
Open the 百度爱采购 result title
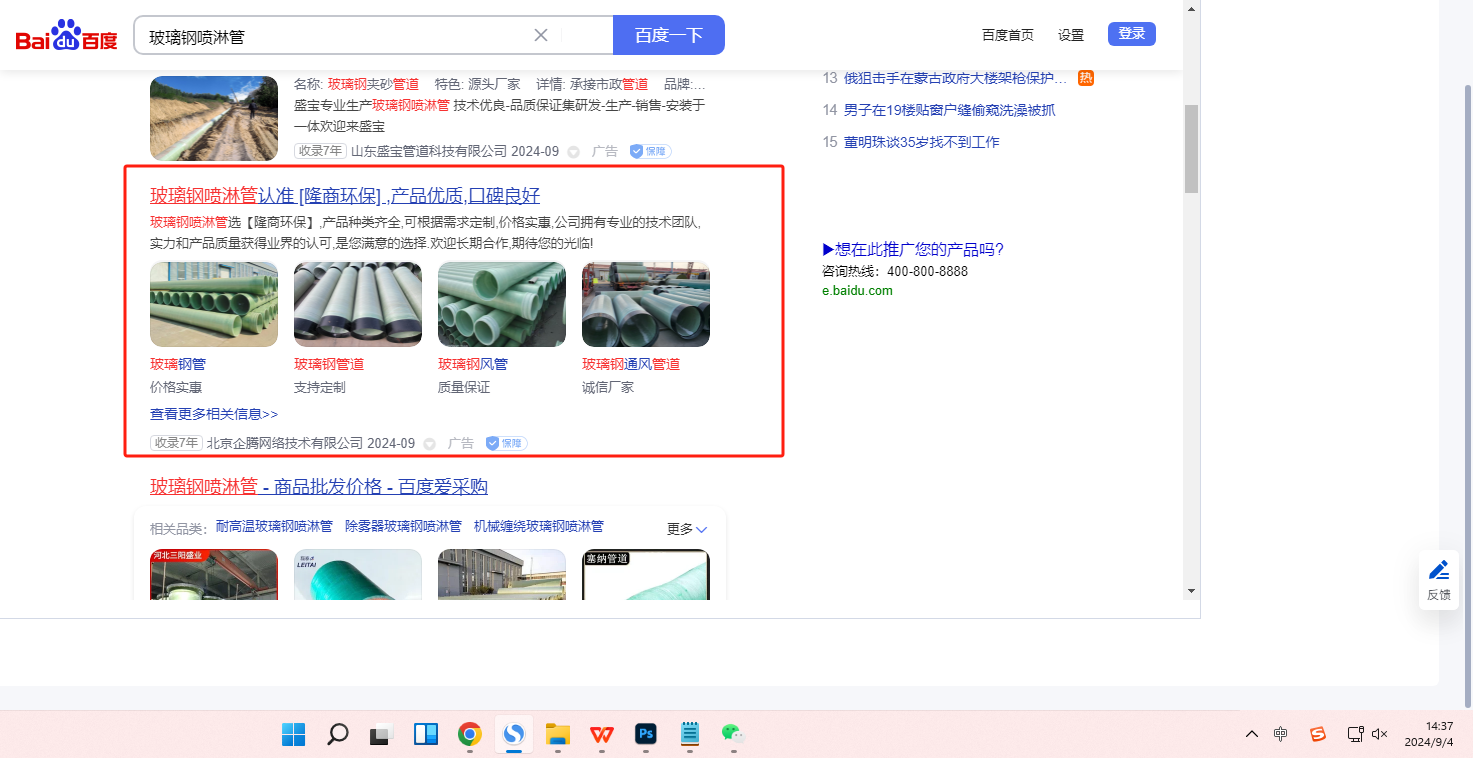[x=319, y=487]
